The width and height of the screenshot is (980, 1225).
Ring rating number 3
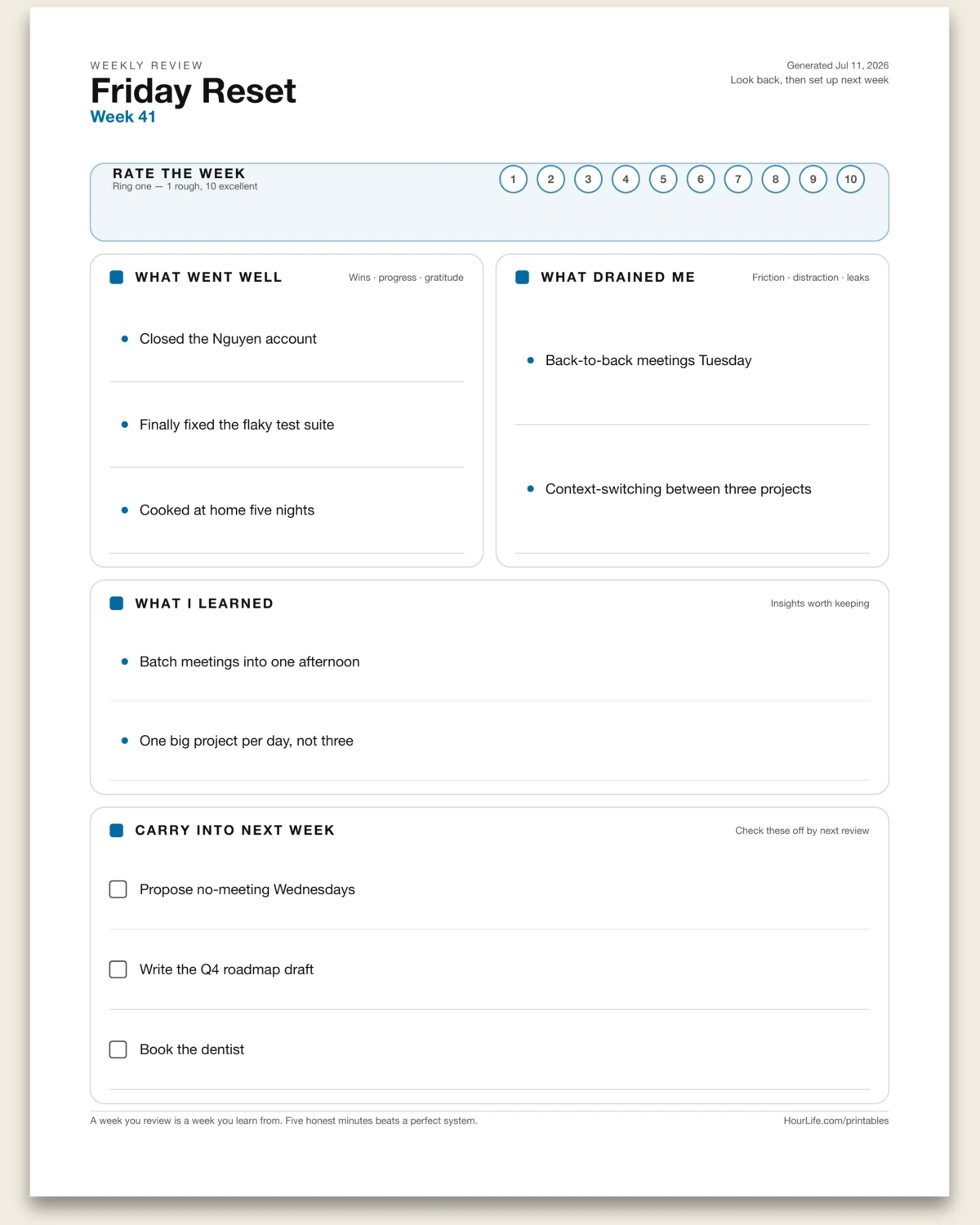coord(588,179)
